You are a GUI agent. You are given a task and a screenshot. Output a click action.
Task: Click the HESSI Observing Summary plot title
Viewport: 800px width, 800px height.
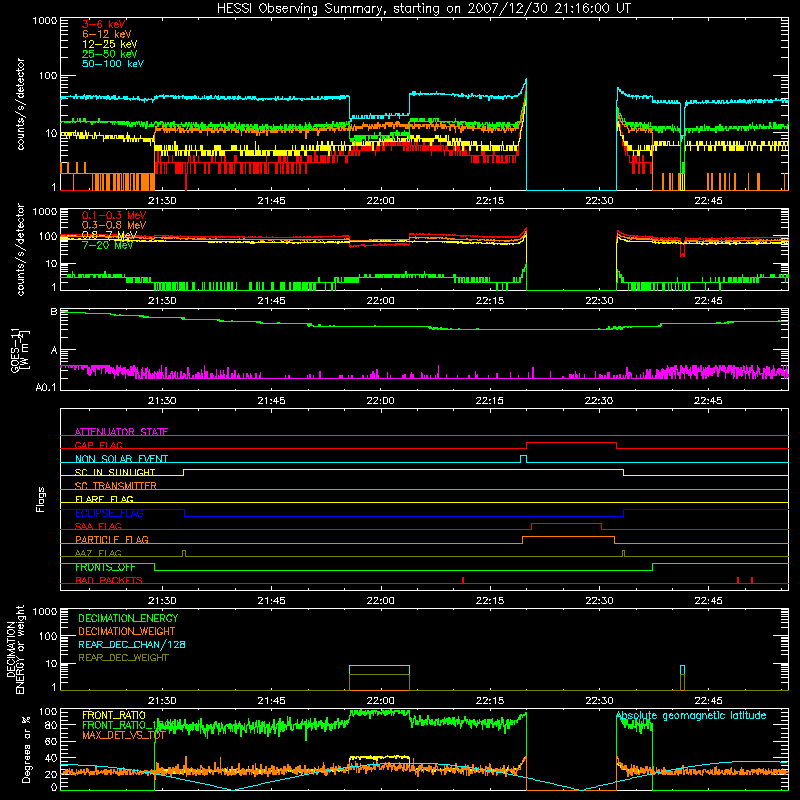[424, 9]
